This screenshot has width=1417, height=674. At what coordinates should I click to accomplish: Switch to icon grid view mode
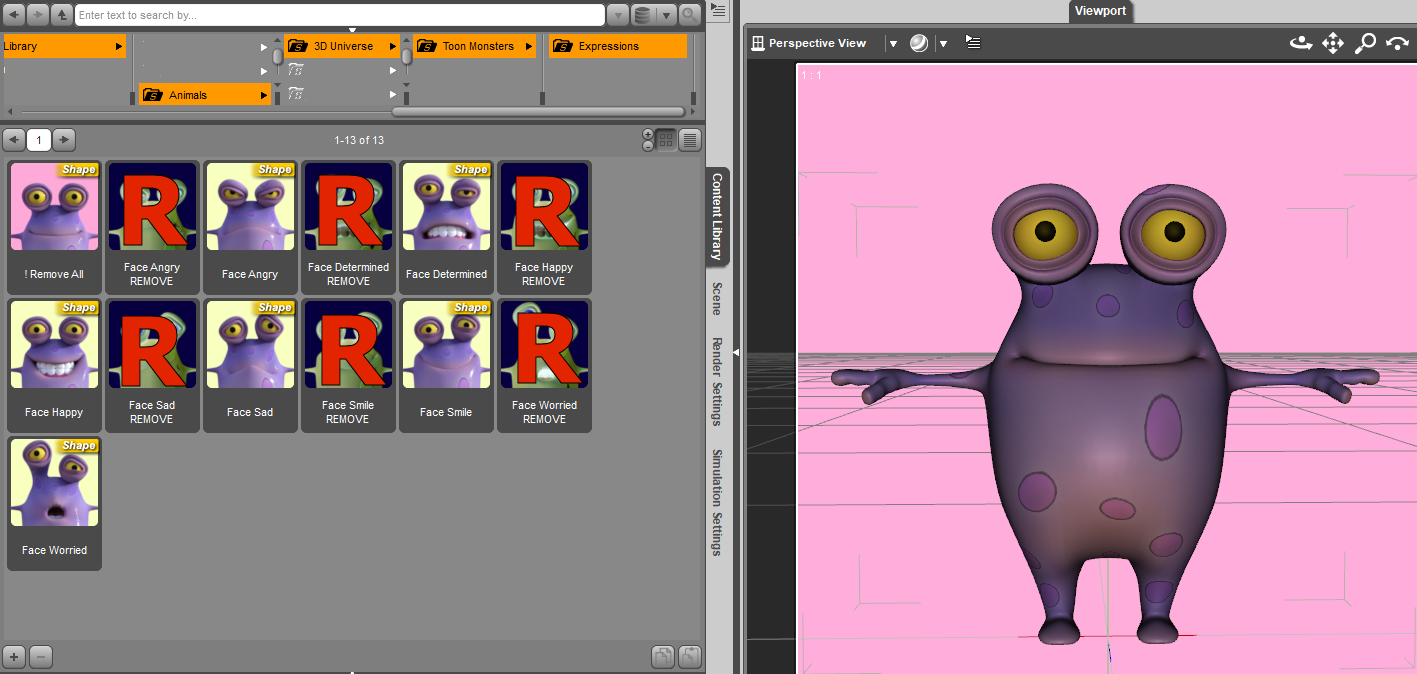pyautogui.click(x=666, y=140)
